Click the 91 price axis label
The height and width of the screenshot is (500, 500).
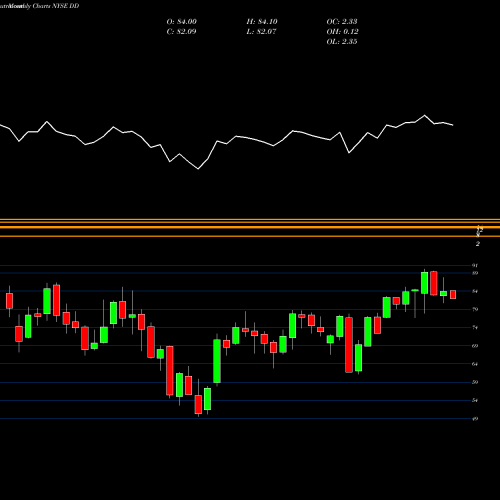point(475,266)
